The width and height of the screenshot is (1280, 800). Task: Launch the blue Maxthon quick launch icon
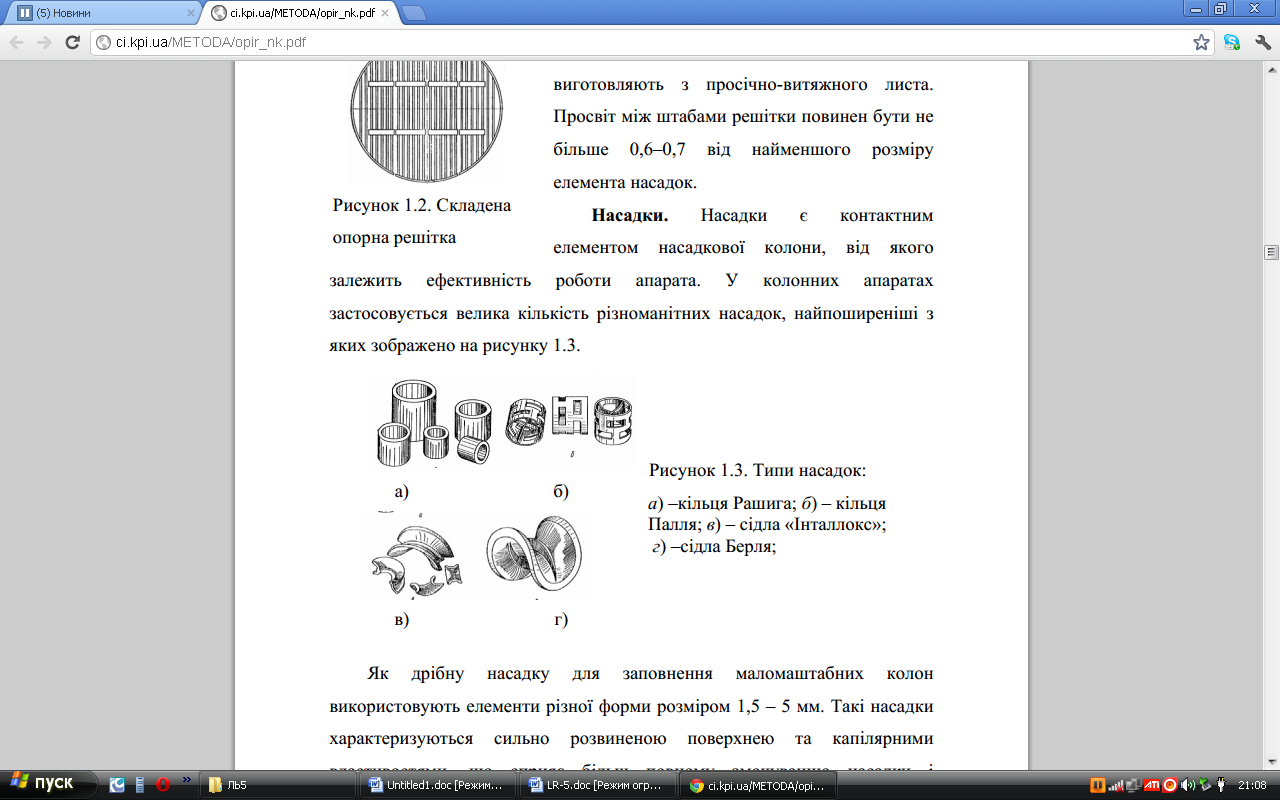(117, 784)
